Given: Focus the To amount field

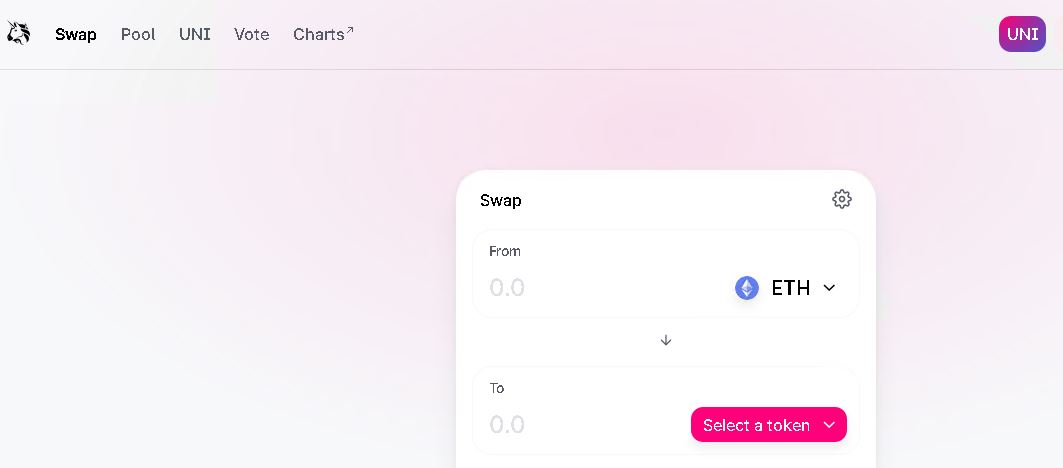Looking at the screenshot, I should coord(583,425).
